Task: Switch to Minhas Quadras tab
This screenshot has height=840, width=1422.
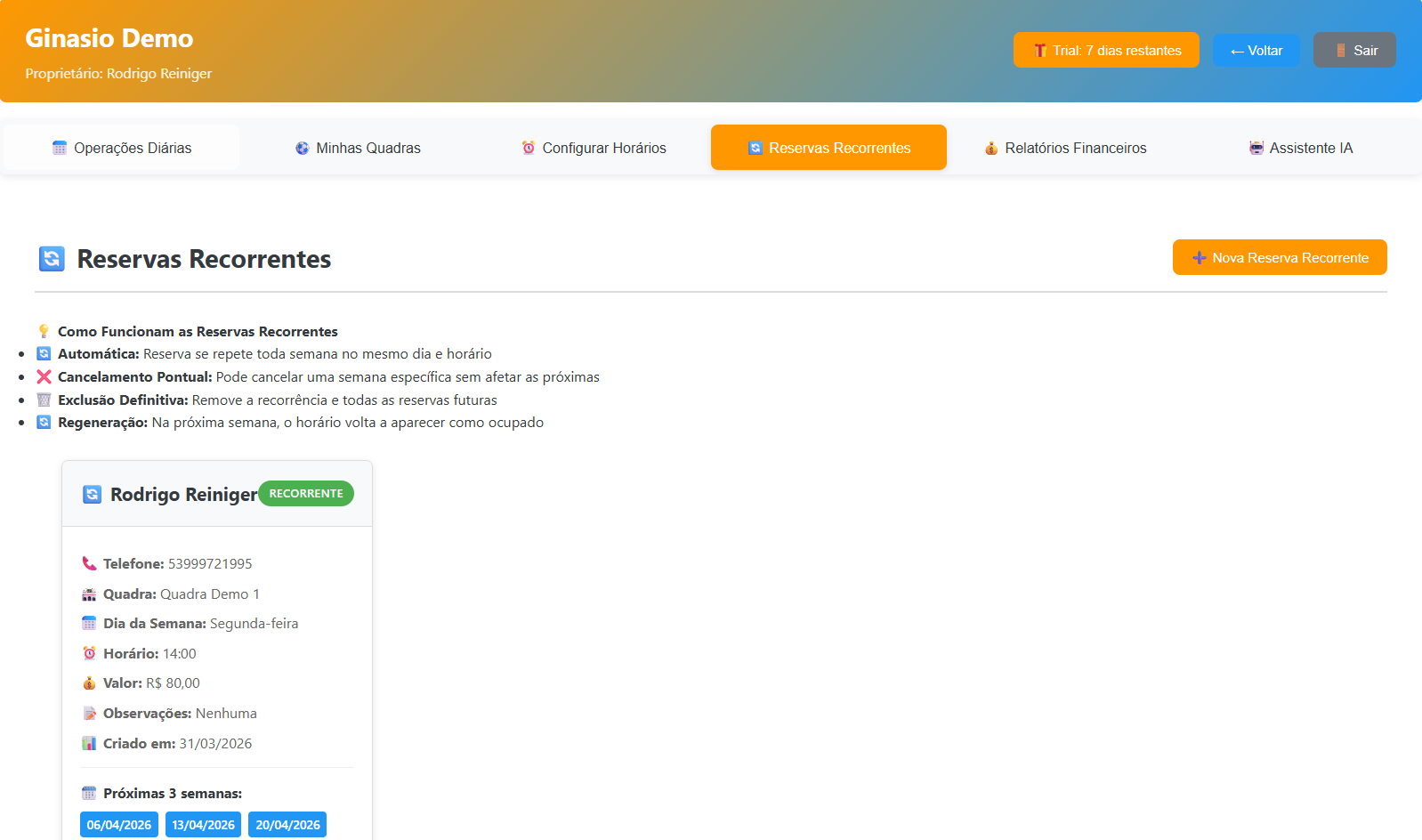Action: 358,148
